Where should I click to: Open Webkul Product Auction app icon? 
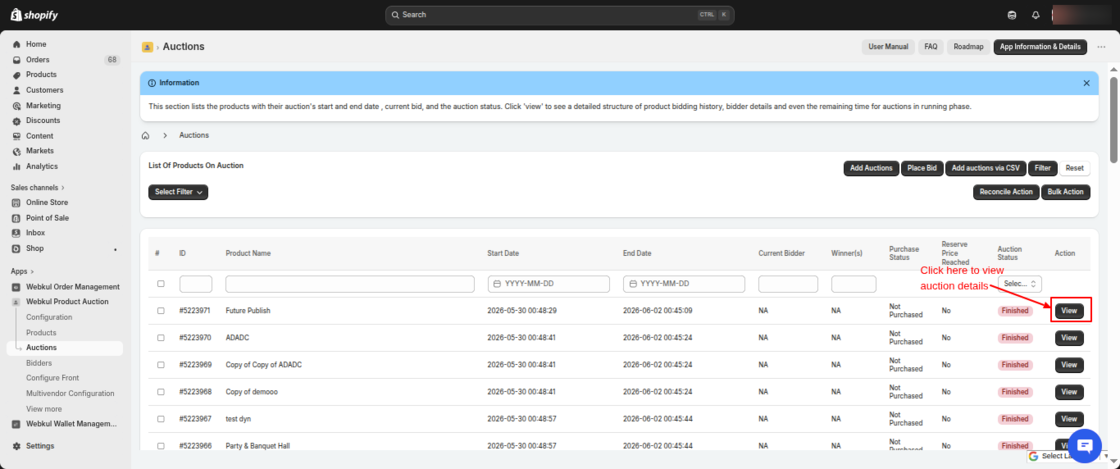pos(16,302)
